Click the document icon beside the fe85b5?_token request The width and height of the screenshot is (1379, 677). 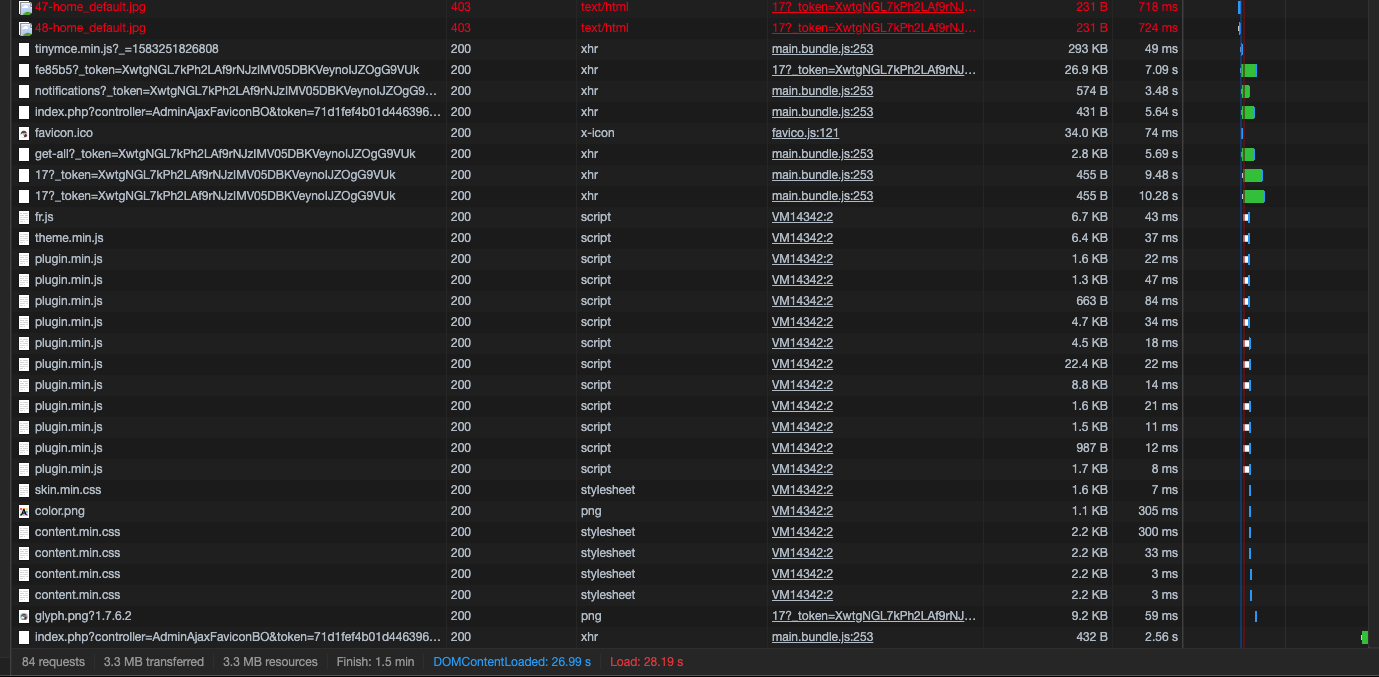click(24, 70)
